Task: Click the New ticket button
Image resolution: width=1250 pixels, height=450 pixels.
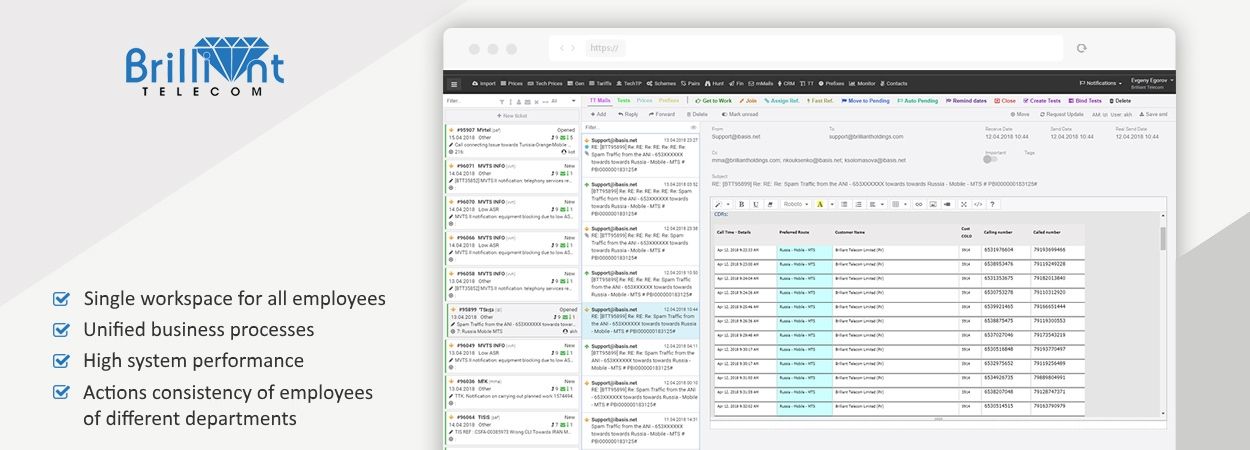Action: (512, 116)
